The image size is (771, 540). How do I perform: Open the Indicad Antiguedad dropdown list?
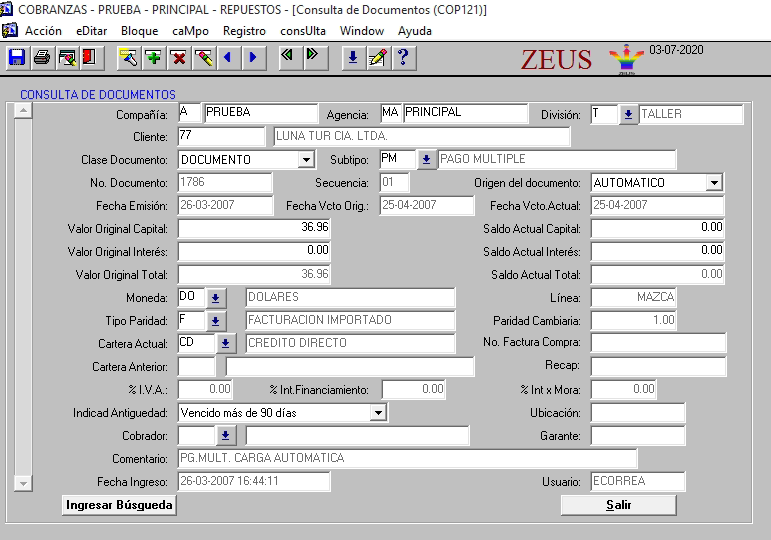[378, 412]
